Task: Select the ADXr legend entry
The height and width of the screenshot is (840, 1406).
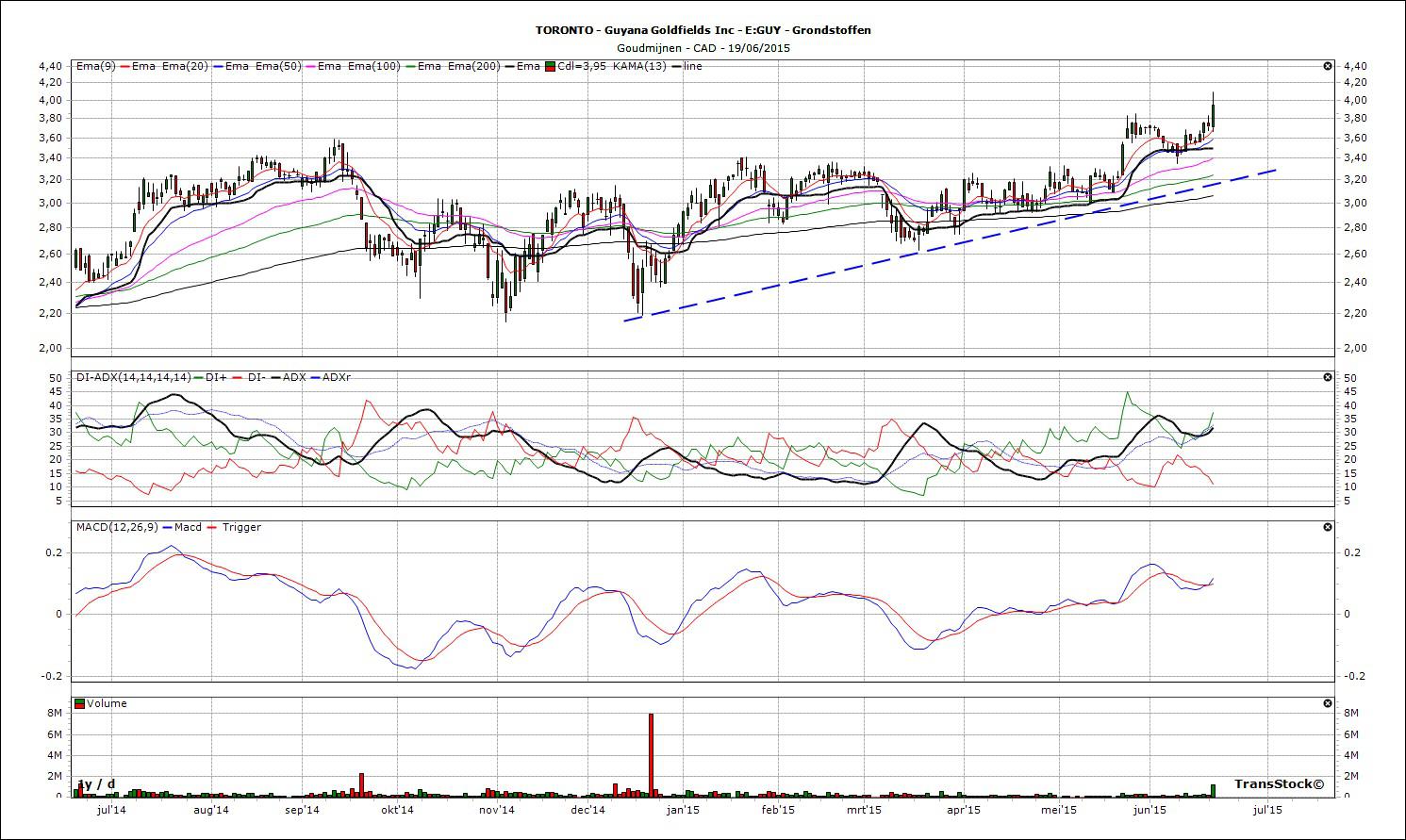Action: click(330, 377)
